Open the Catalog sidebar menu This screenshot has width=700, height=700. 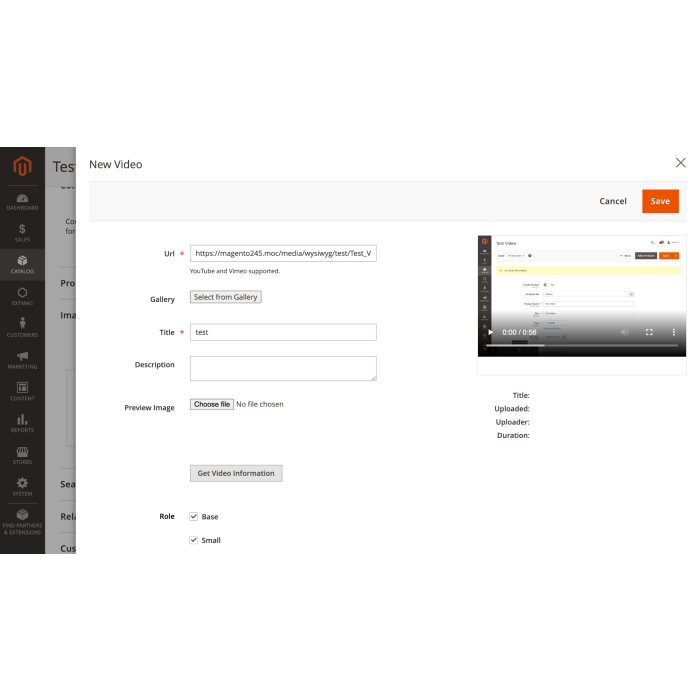[22, 265]
